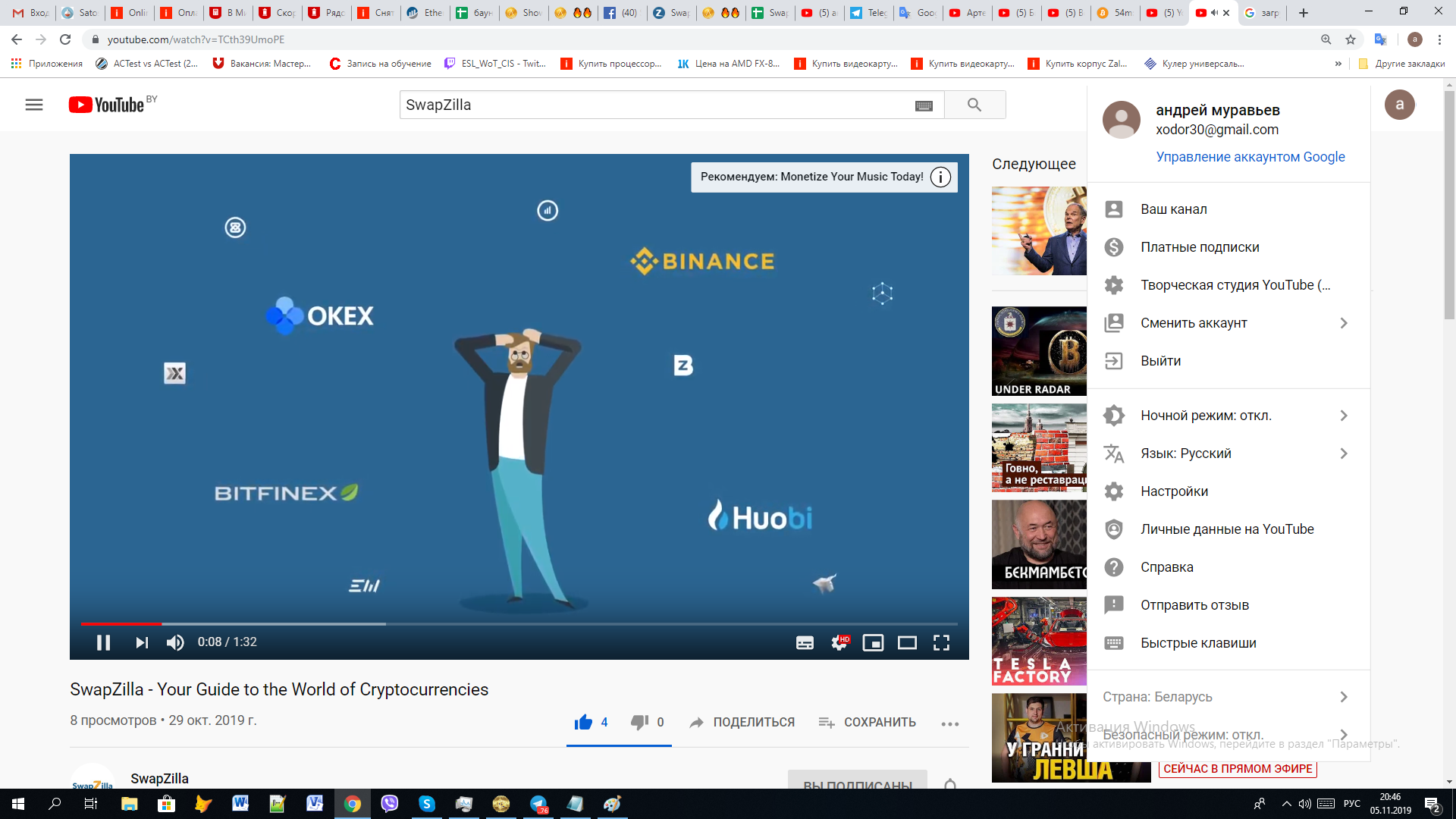Open ESL_WoT_CIS Twitch bookmark
Image resolution: width=1456 pixels, height=819 pixels.
tap(495, 64)
